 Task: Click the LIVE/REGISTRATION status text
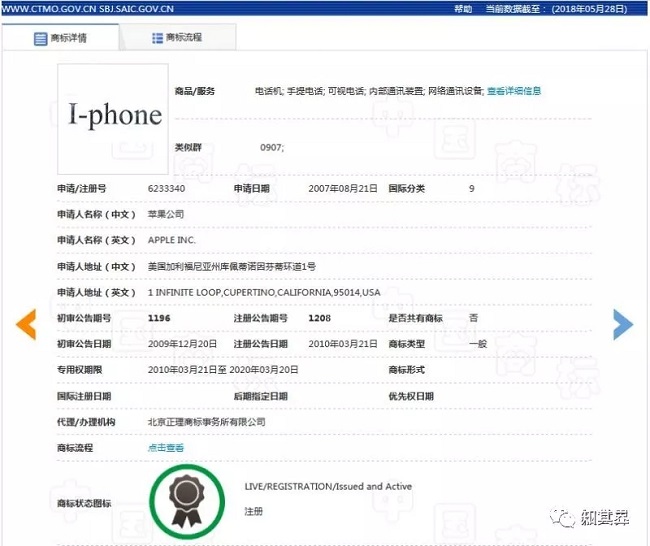[328, 487]
